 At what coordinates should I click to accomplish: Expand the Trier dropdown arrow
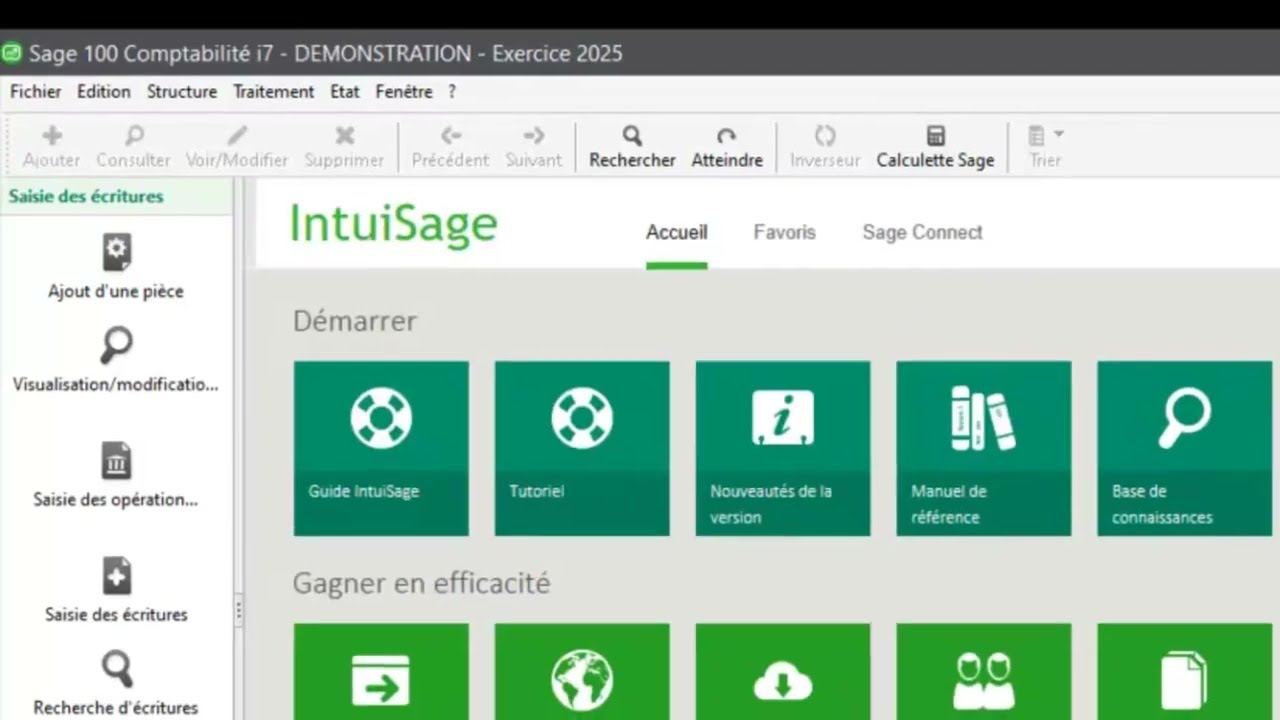click(x=1059, y=134)
